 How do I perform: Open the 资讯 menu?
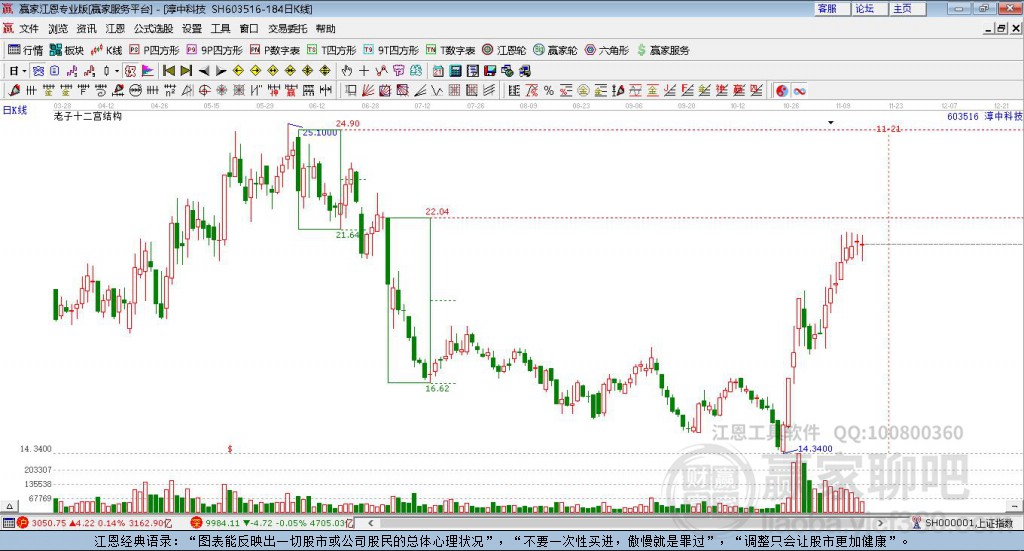click(x=86, y=29)
